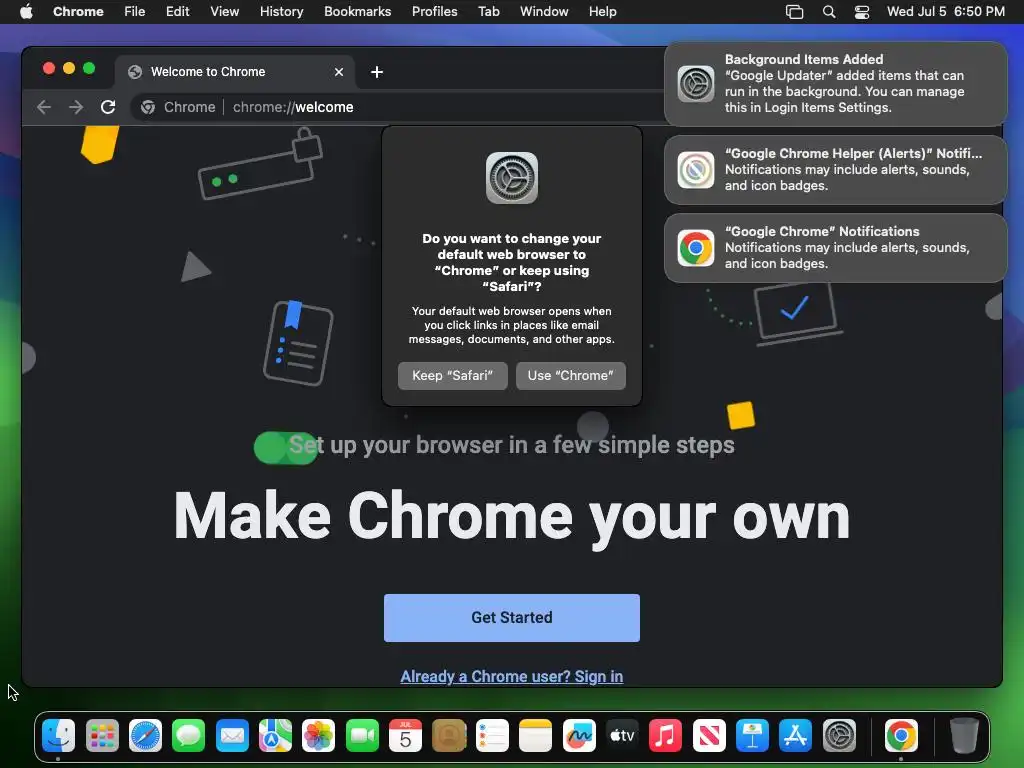
Task: Open System Settings in the Dock
Action: coord(839,735)
